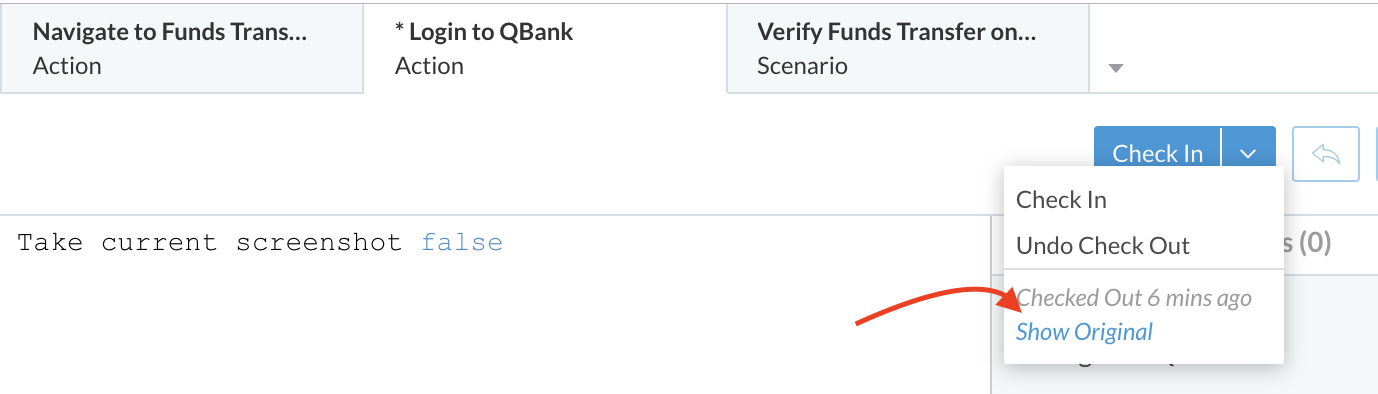Open Verify Funds Transfer on... scenario tab
The image size is (1378, 394).
point(908,47)
